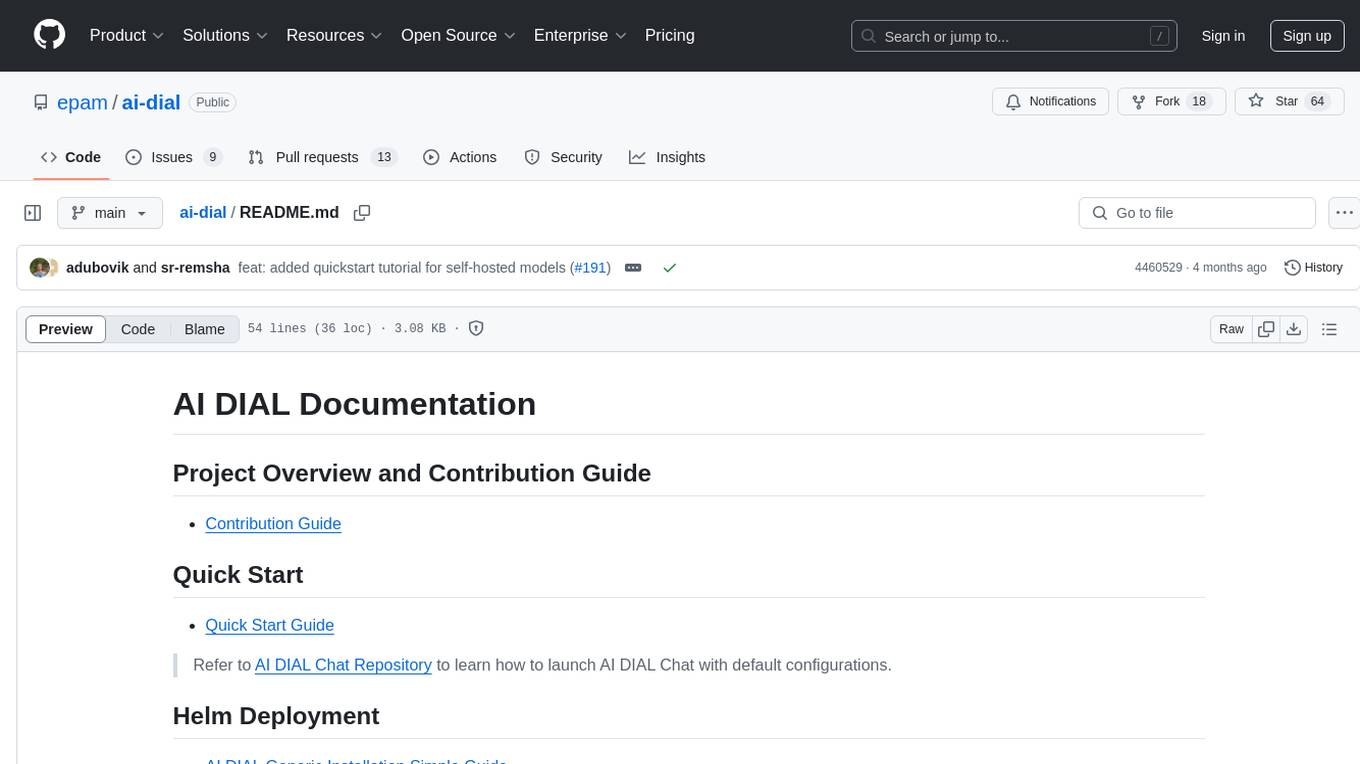The height and width of the screenshot is (764, 1360).
Task: Click the Pull requests count badge 13
Action: pos(384,157)
